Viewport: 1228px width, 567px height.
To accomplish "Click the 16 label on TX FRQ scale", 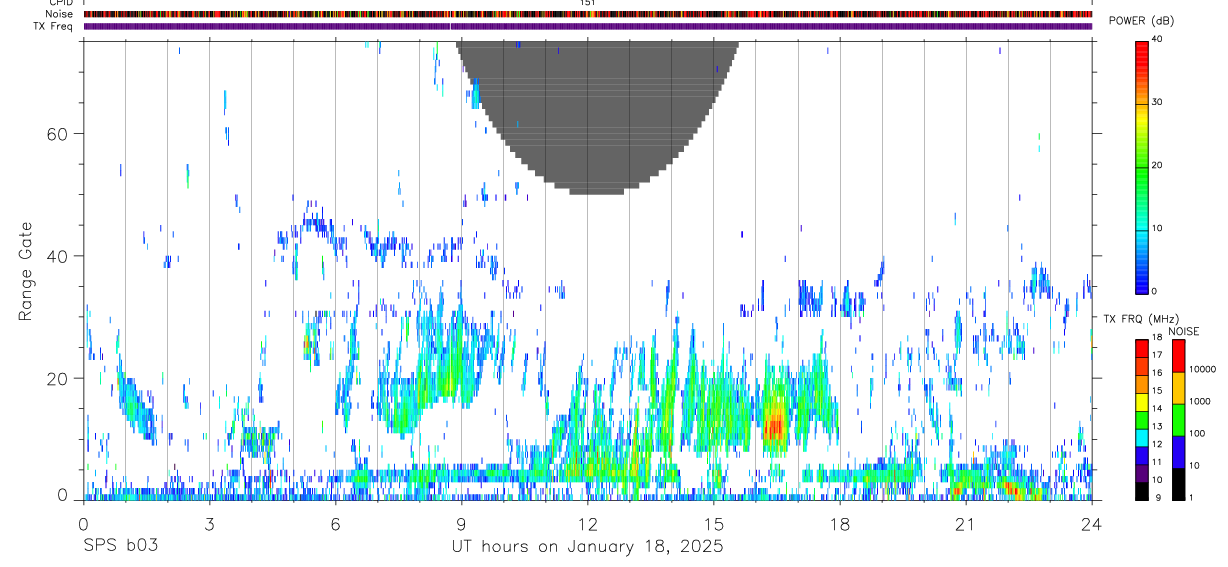I will (x=1157, y=373).
